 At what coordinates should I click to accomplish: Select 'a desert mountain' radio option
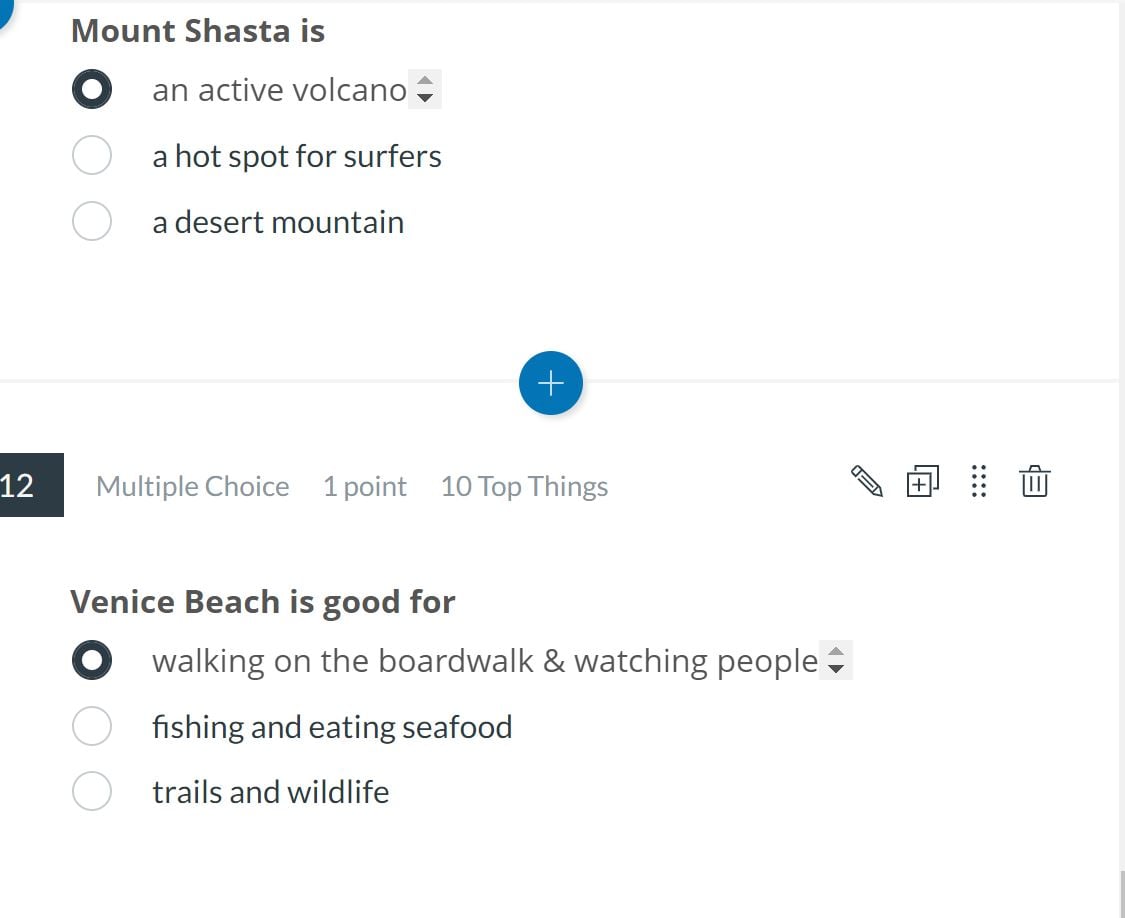(x=92, y=222)
